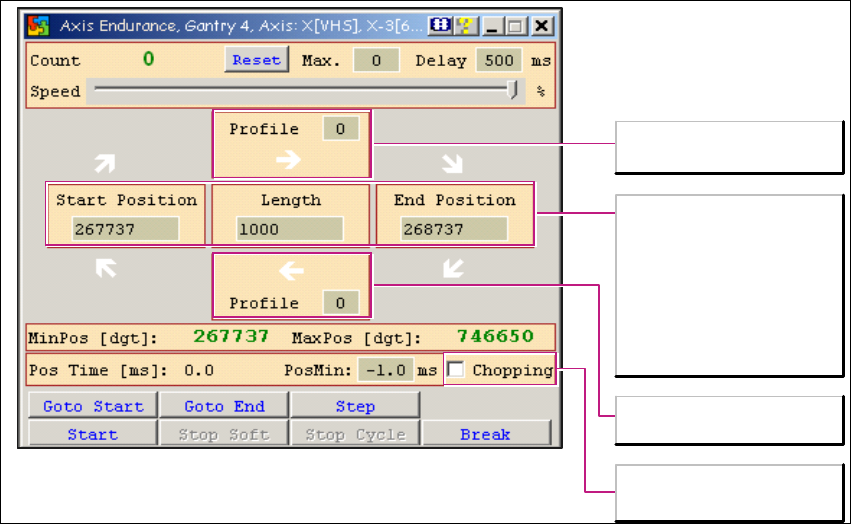The width and height of the screenshot is (851, 524).
Task: Click the green Count value 0
Action: 149,59
